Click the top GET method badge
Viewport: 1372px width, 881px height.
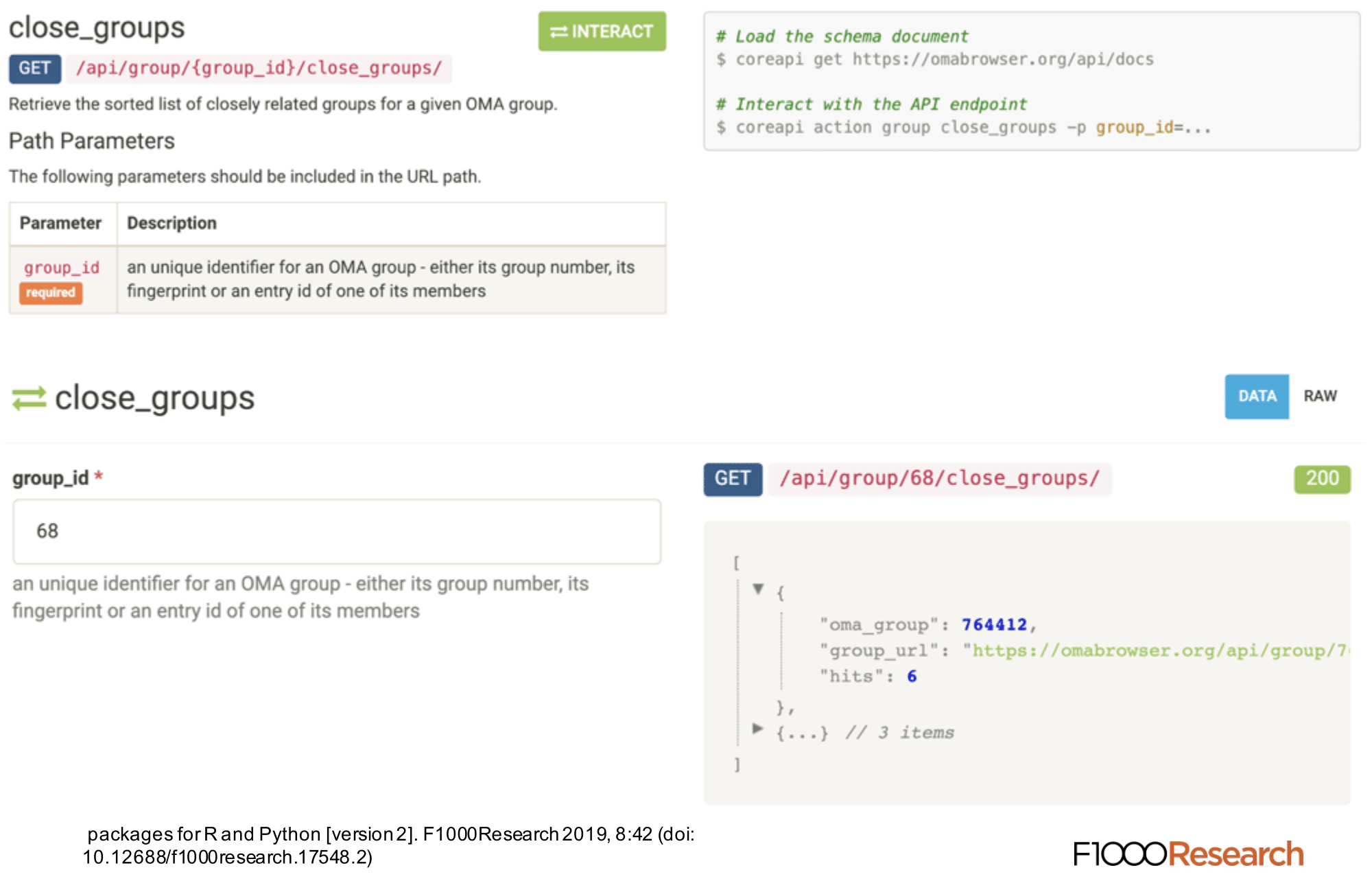click(34, 69)
